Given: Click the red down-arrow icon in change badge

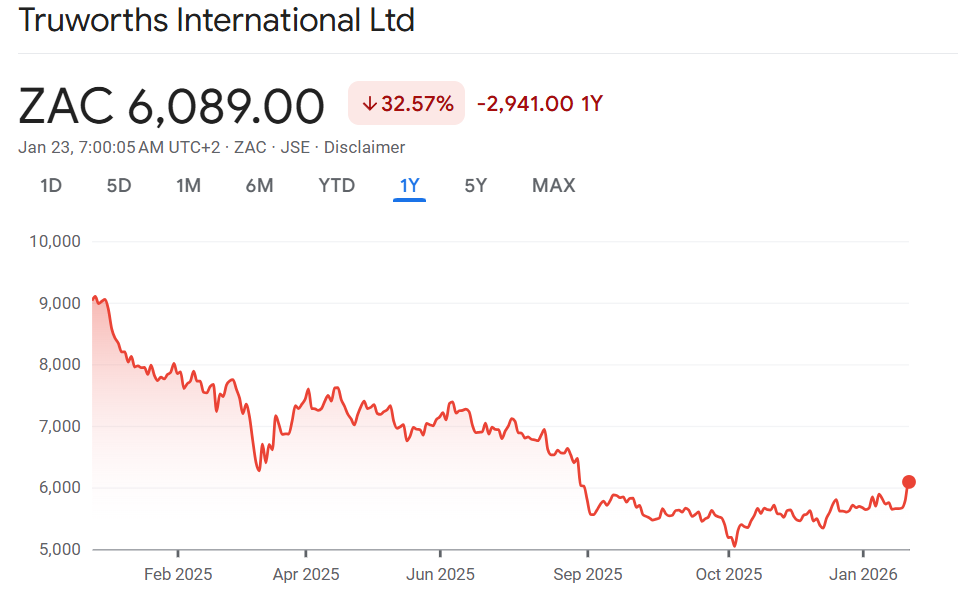Looking at the screenshot, I should click(369, 103).
